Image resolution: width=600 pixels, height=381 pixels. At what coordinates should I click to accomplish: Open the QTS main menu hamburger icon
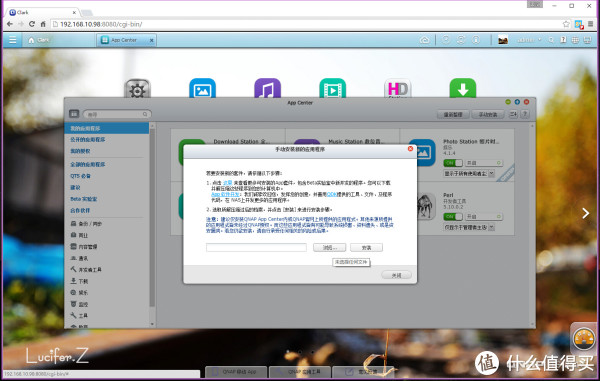pyautogui.click(x=13, y=40)
